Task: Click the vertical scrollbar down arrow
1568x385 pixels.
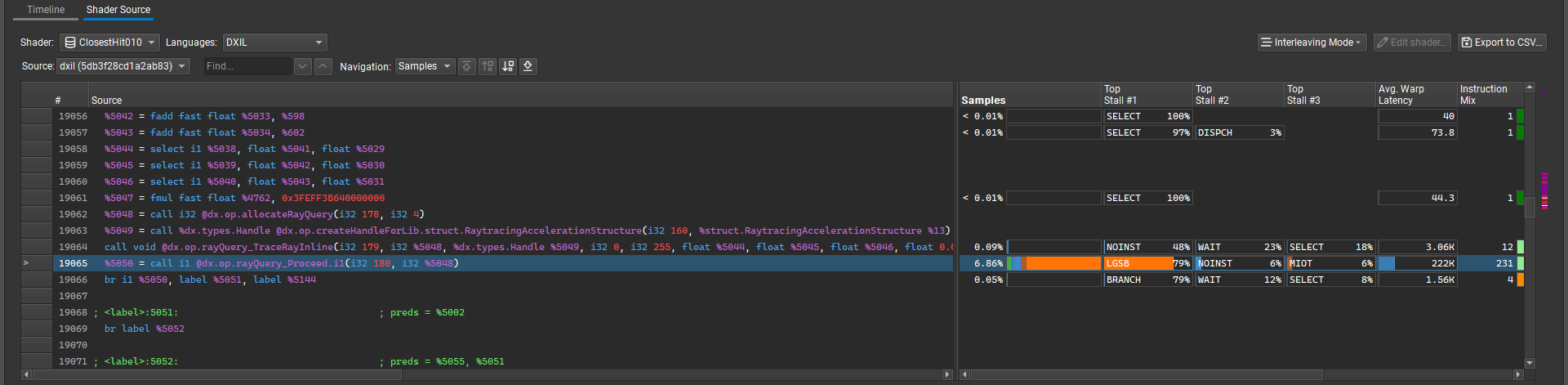Action: coord(1530,363)
